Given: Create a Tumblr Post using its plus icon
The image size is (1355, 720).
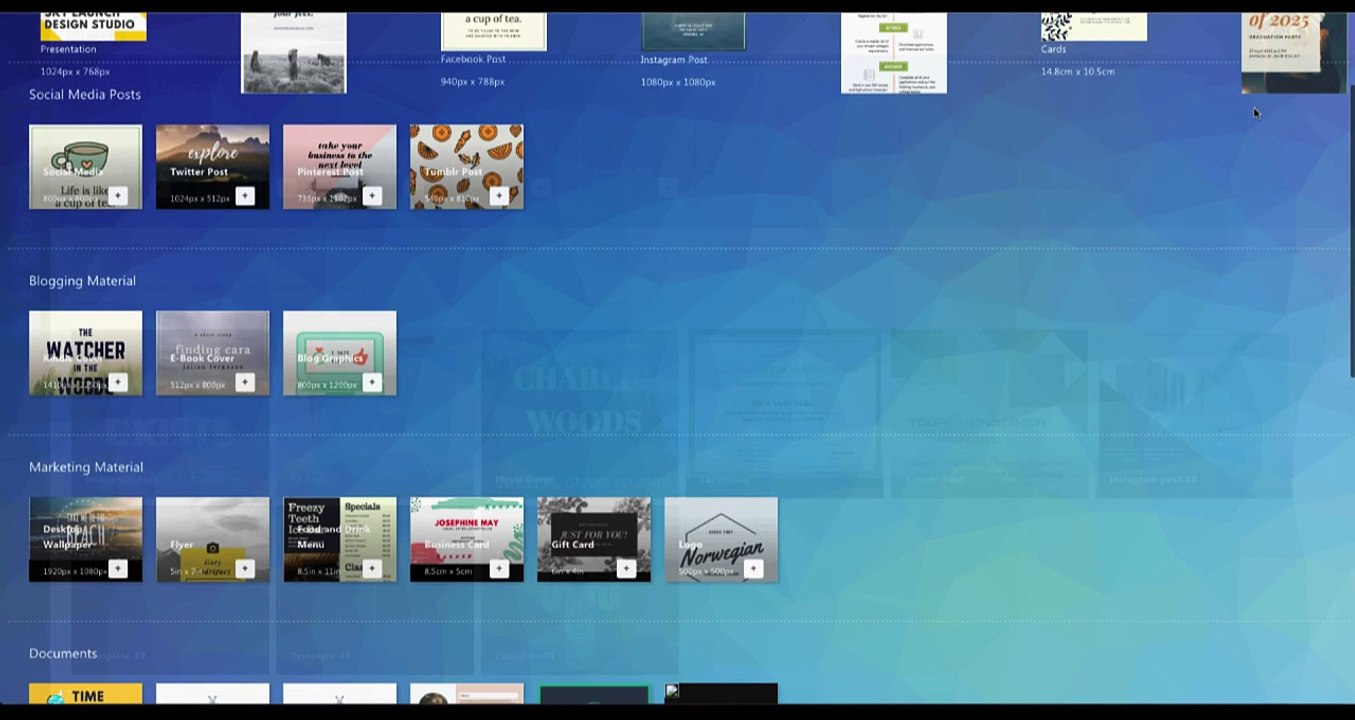Looking at the screenshot, I should pyautogui.click(x=499, y=196).
